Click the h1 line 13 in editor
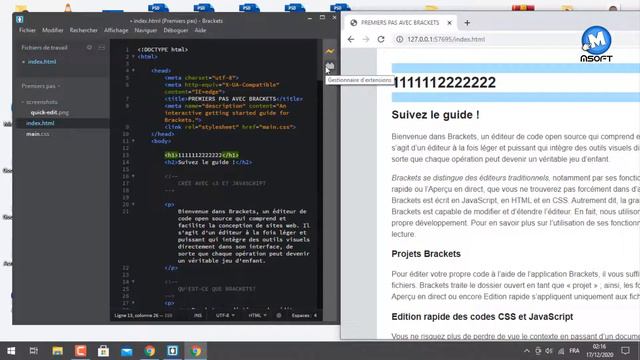 tap(202, 155)
